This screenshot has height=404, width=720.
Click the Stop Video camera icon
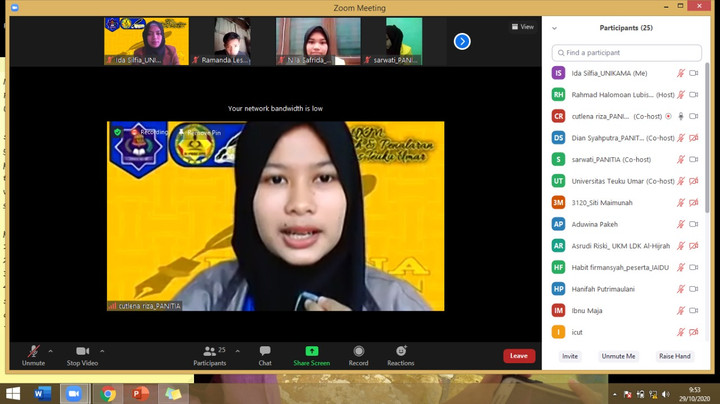tap(81, 351)
